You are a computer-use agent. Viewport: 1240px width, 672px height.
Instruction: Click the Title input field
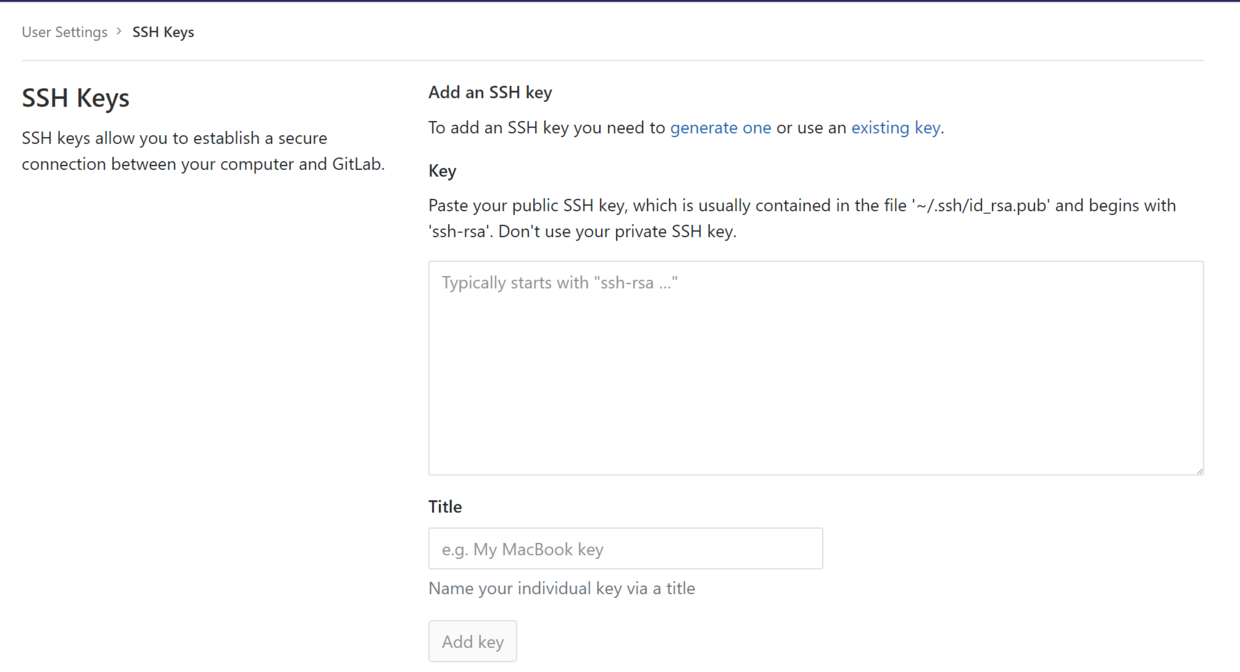pyautogui.click(x=625, y=548)
